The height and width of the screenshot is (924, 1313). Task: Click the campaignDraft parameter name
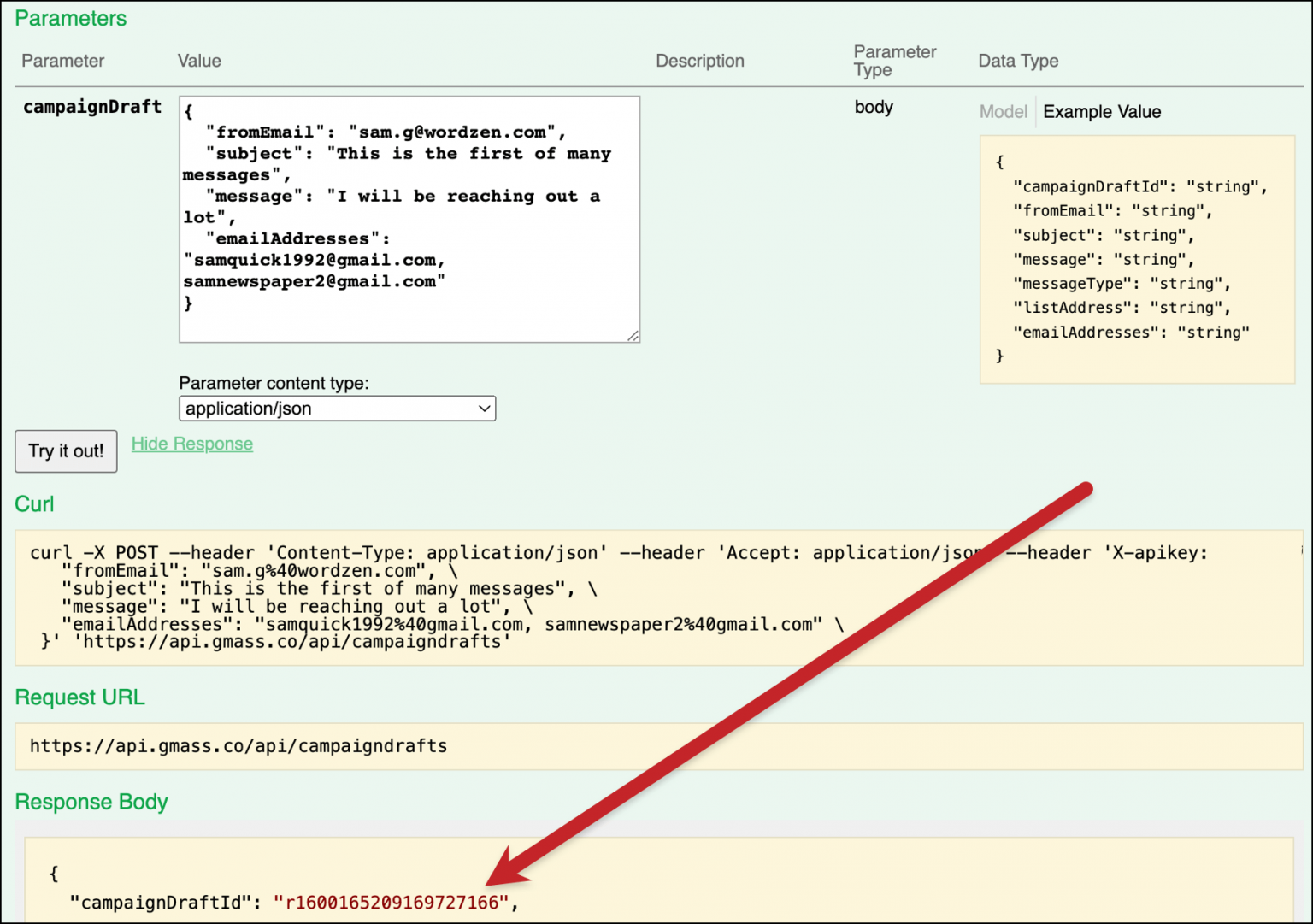91,107
